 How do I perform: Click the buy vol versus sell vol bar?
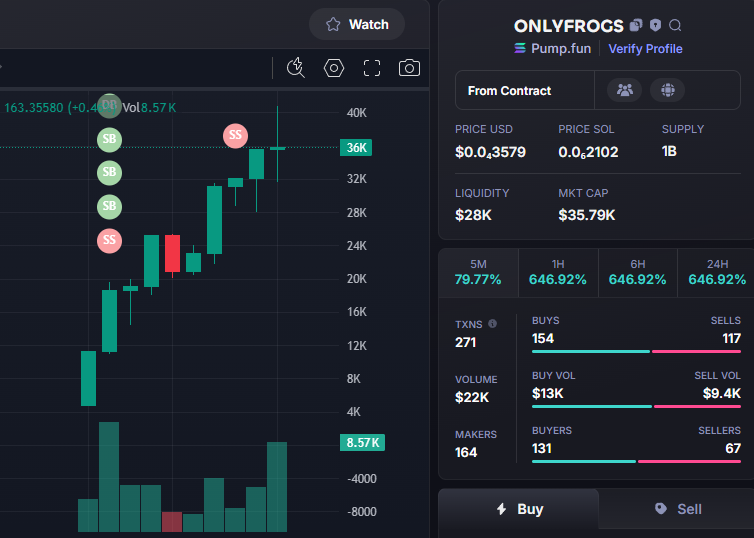click(x=636, y=407)
